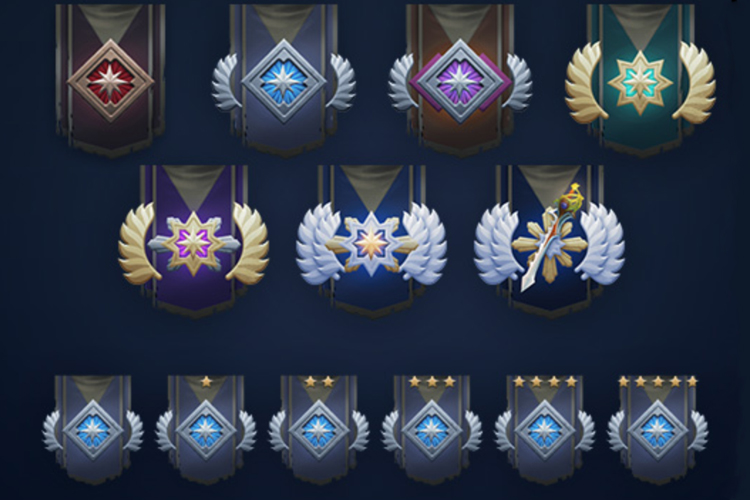This screenshot has width=750, height=500.
Task: Select the Guardian medal with no stars
Action: point(93,430)
